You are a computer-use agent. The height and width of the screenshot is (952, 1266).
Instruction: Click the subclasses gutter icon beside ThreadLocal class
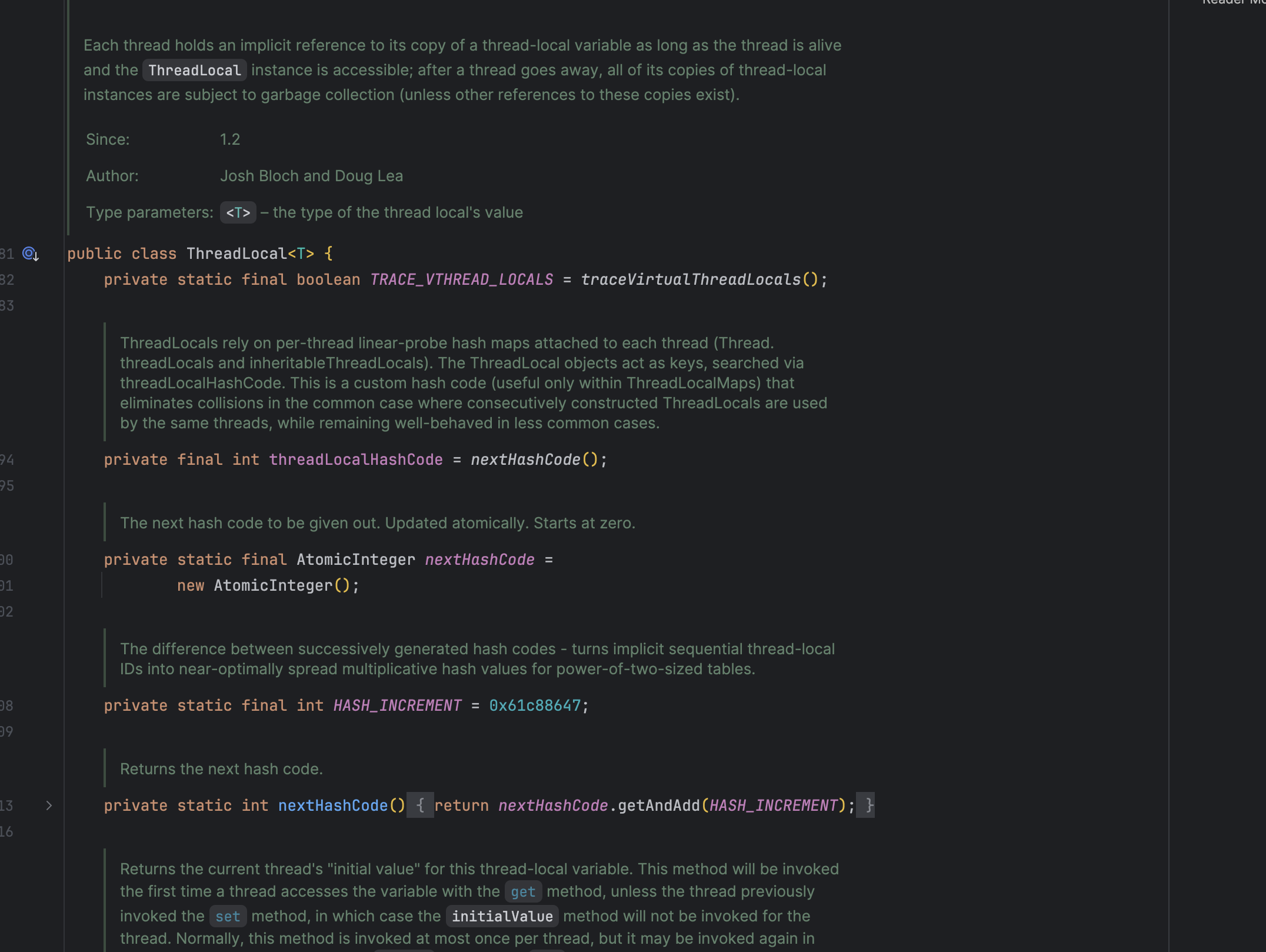[x=30, y=254]
